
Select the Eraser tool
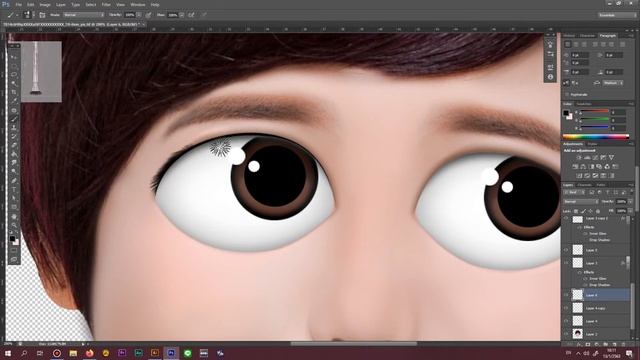tap(14, 145)
